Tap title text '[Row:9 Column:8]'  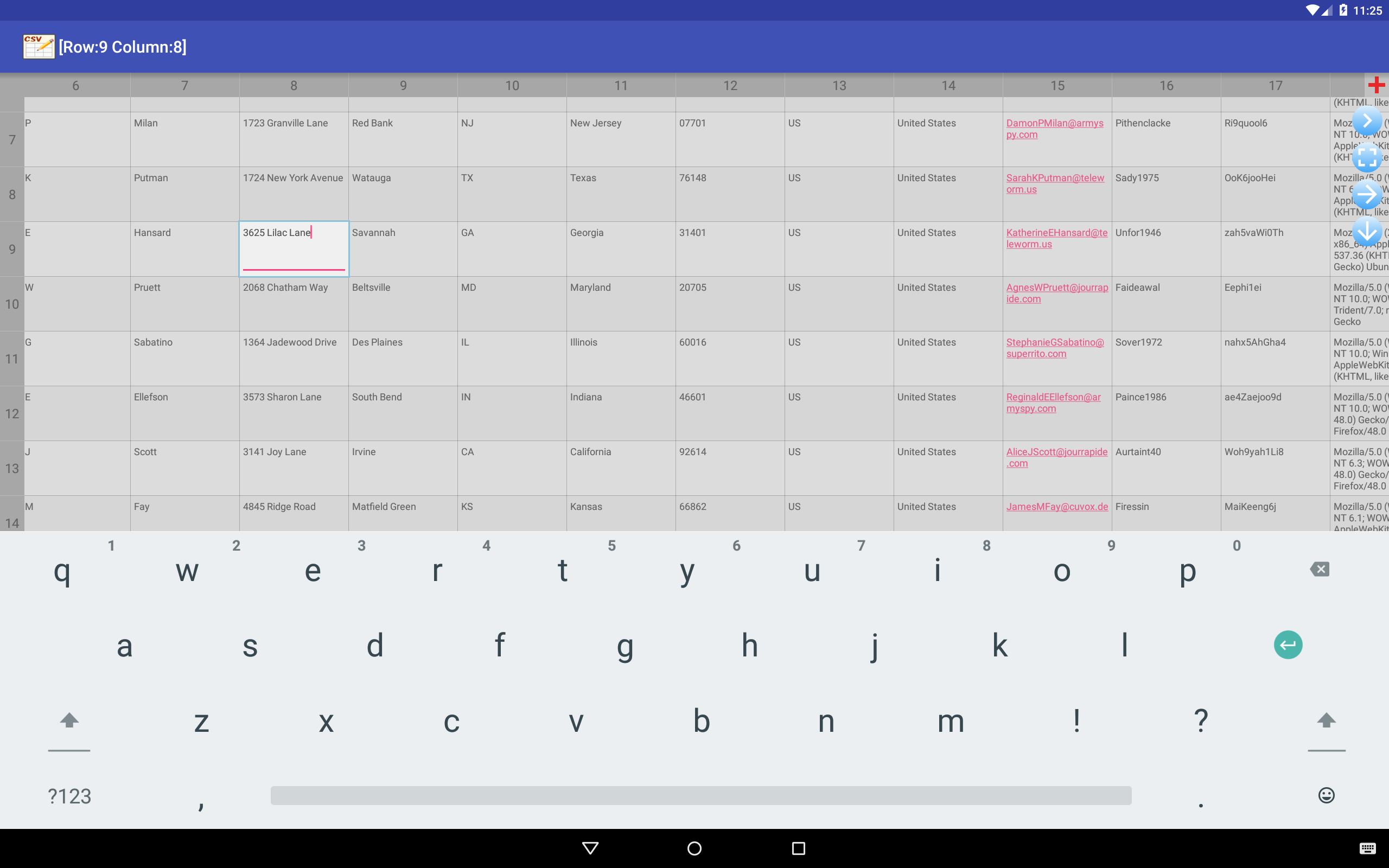[122, 47]
